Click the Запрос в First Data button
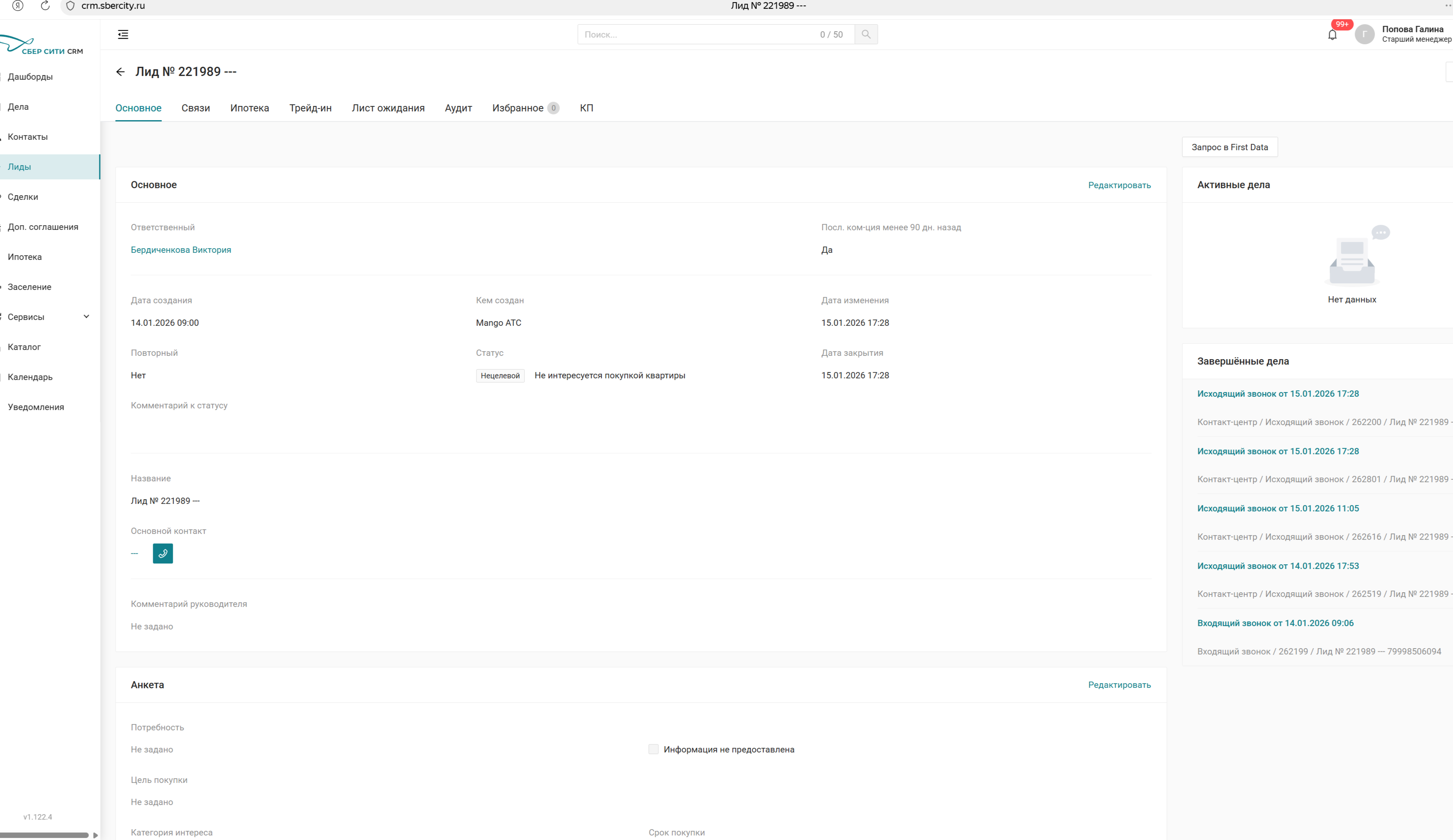The image size is (1453, 840). 1229,147
